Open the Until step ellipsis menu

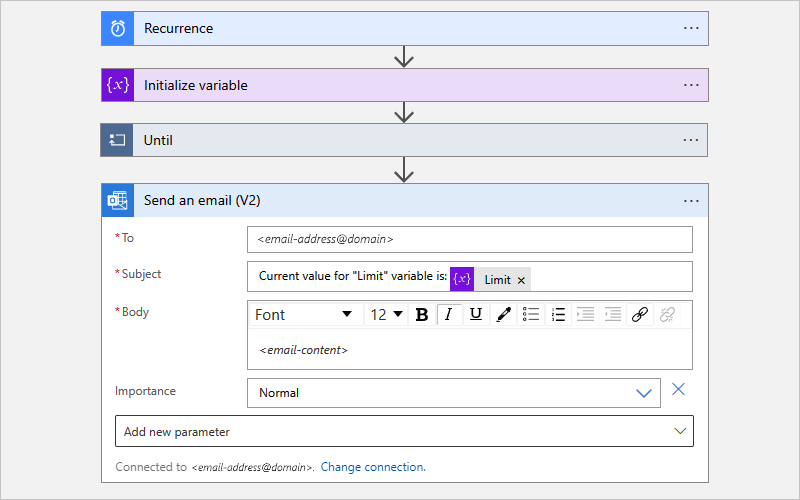point(691,140)
